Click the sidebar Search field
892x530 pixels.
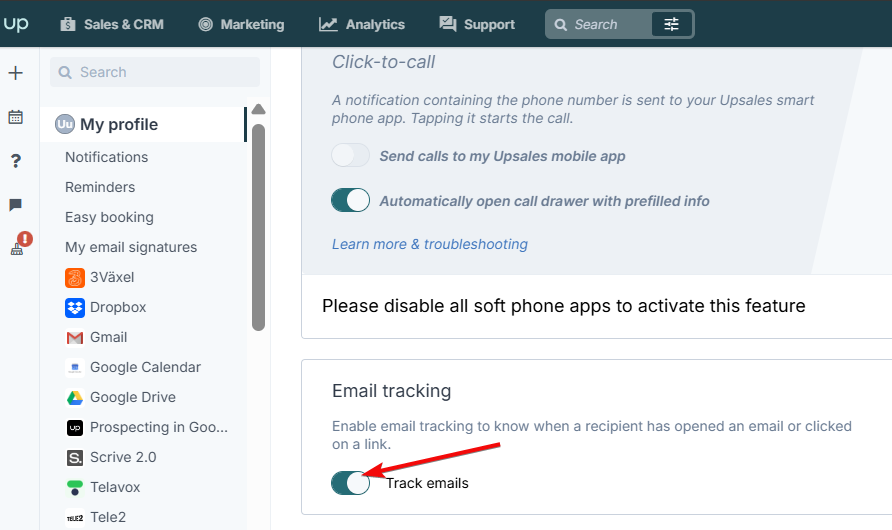(155, 72)
